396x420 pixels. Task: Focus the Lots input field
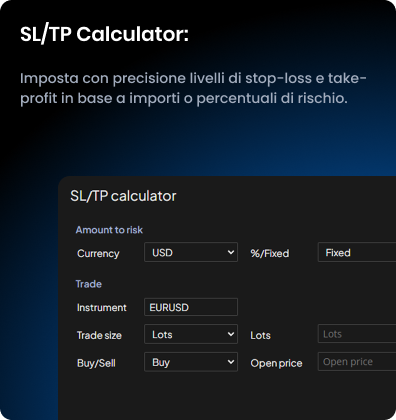click(x=357, y=334)
